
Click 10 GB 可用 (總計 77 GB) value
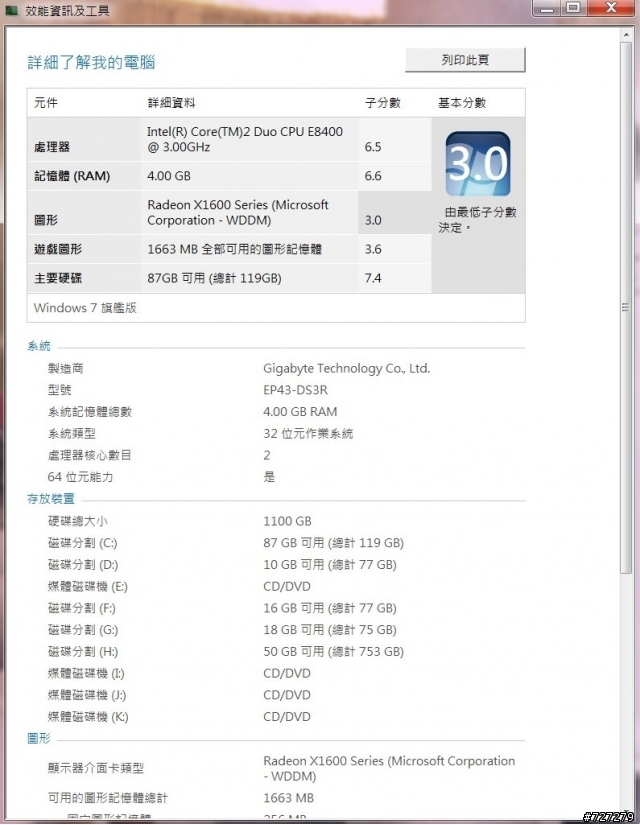tap(330, 565)
